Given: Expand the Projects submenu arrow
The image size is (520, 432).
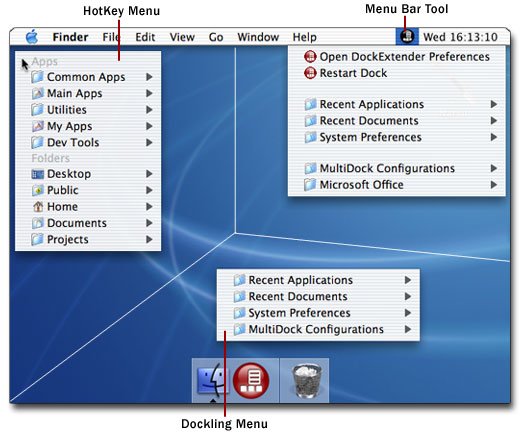Looking at the screenshot, I should pos(149,239).
